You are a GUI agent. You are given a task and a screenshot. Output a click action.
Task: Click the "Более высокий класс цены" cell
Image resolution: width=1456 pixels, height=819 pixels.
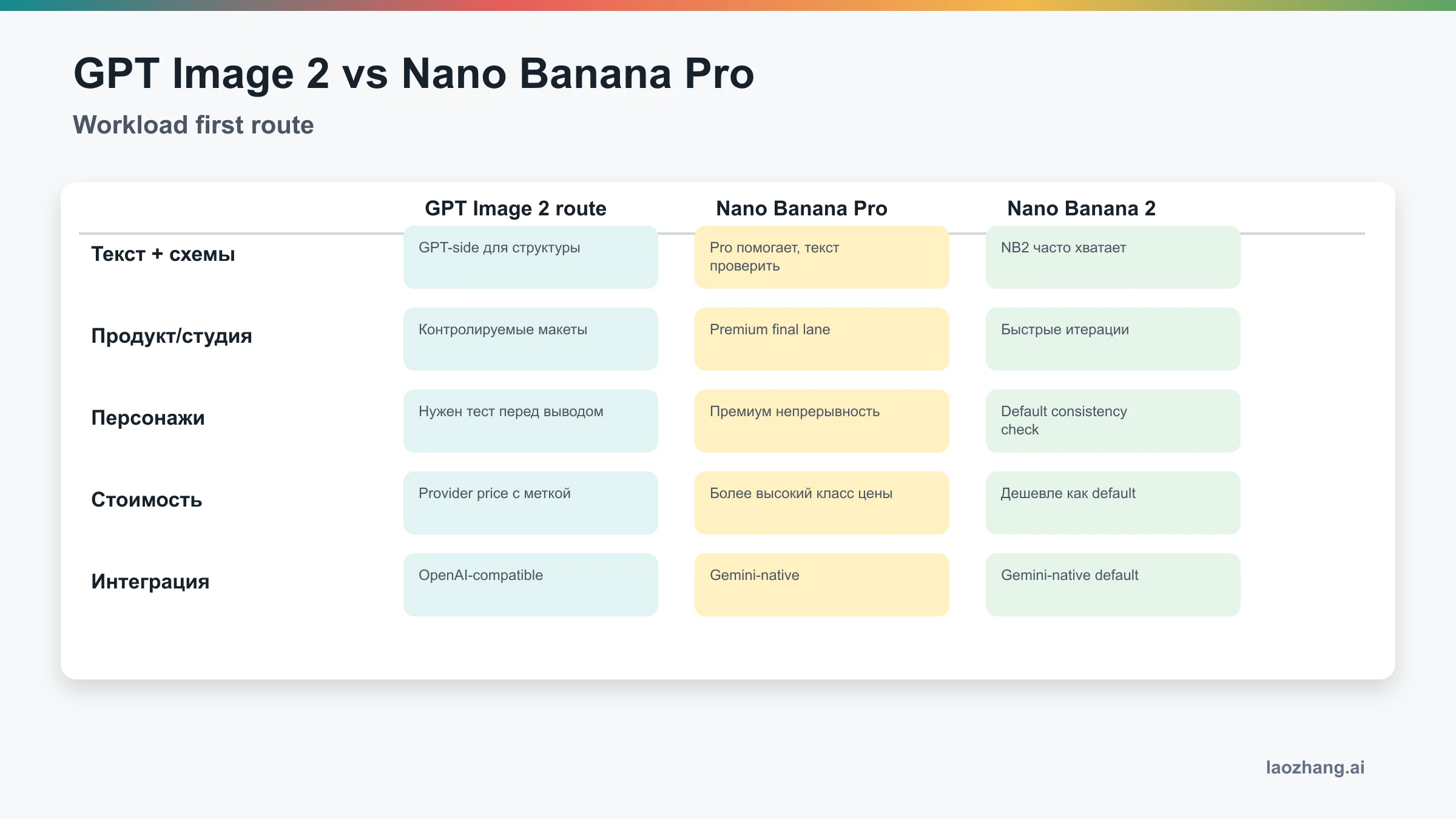(x=821, y=503)
